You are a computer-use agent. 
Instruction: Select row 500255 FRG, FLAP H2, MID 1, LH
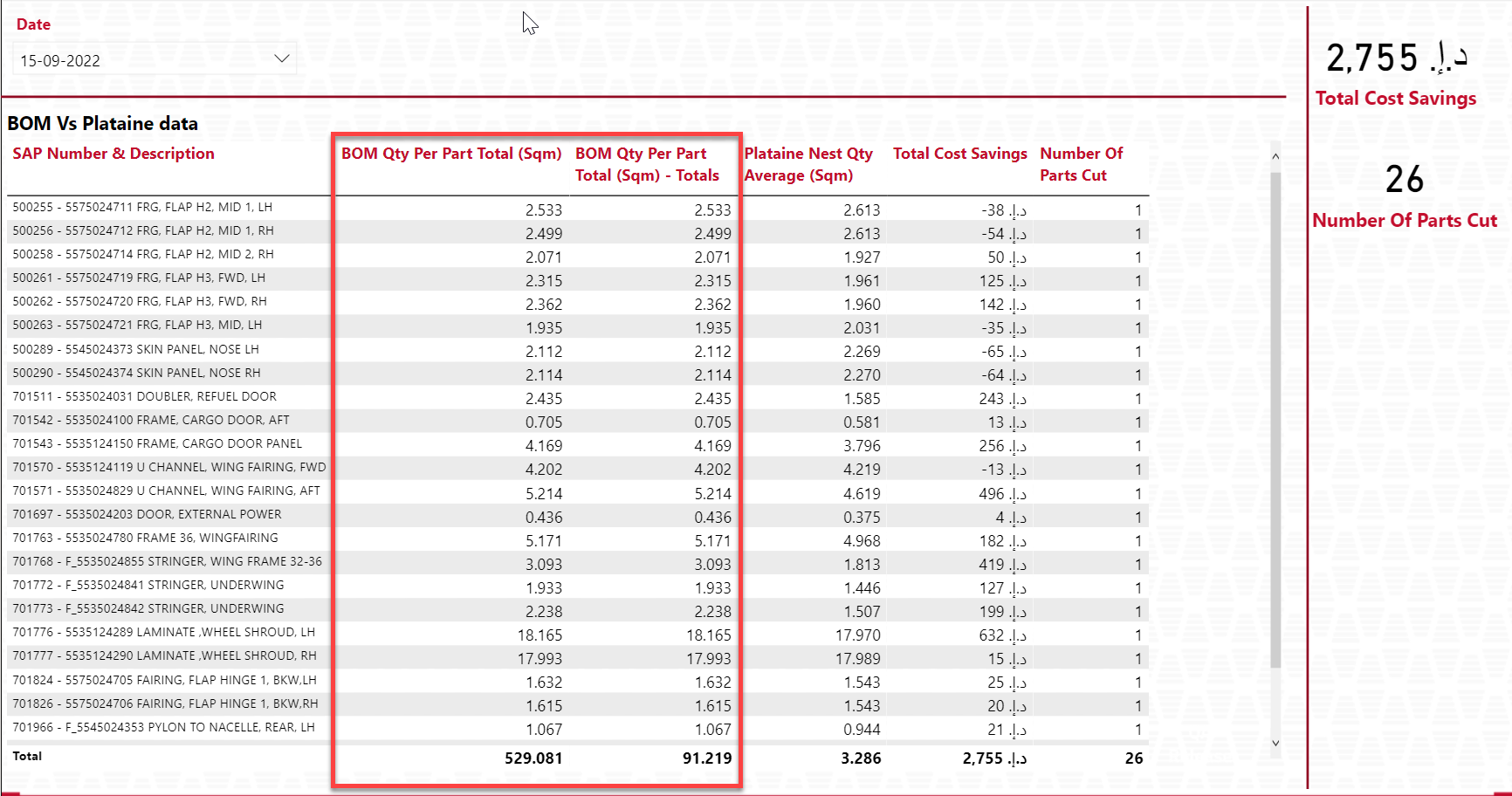pyautogui.click(x=142, y=208)
